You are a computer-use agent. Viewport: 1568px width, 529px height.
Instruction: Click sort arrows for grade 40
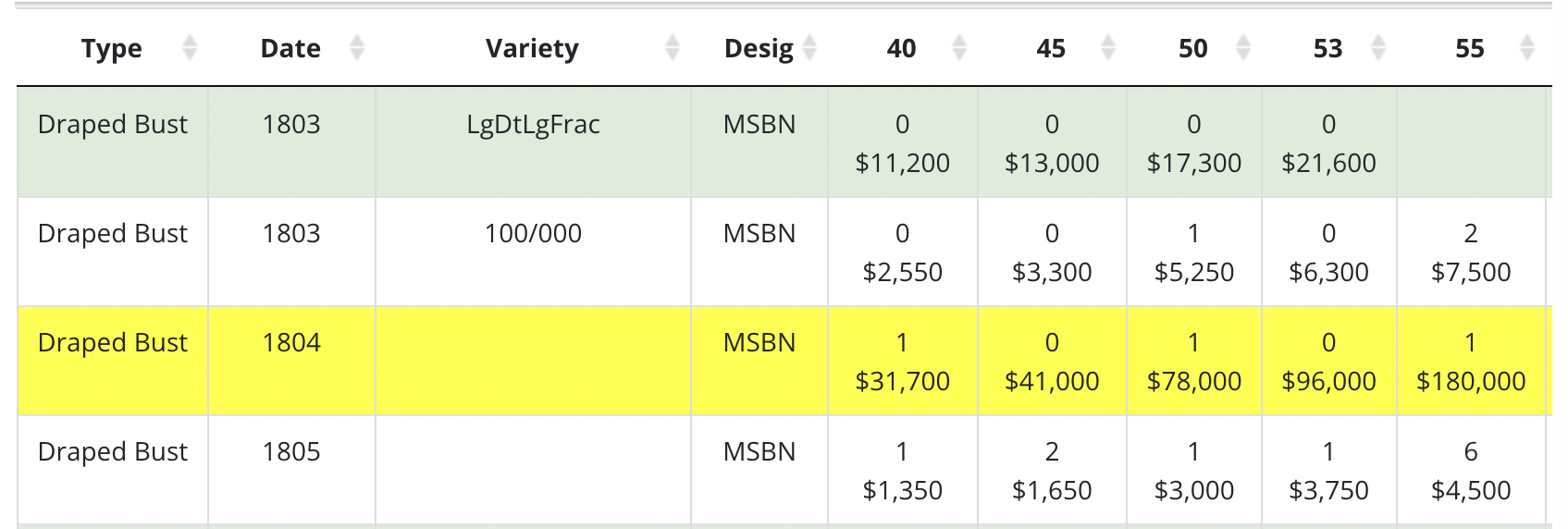tap(959, 47)
